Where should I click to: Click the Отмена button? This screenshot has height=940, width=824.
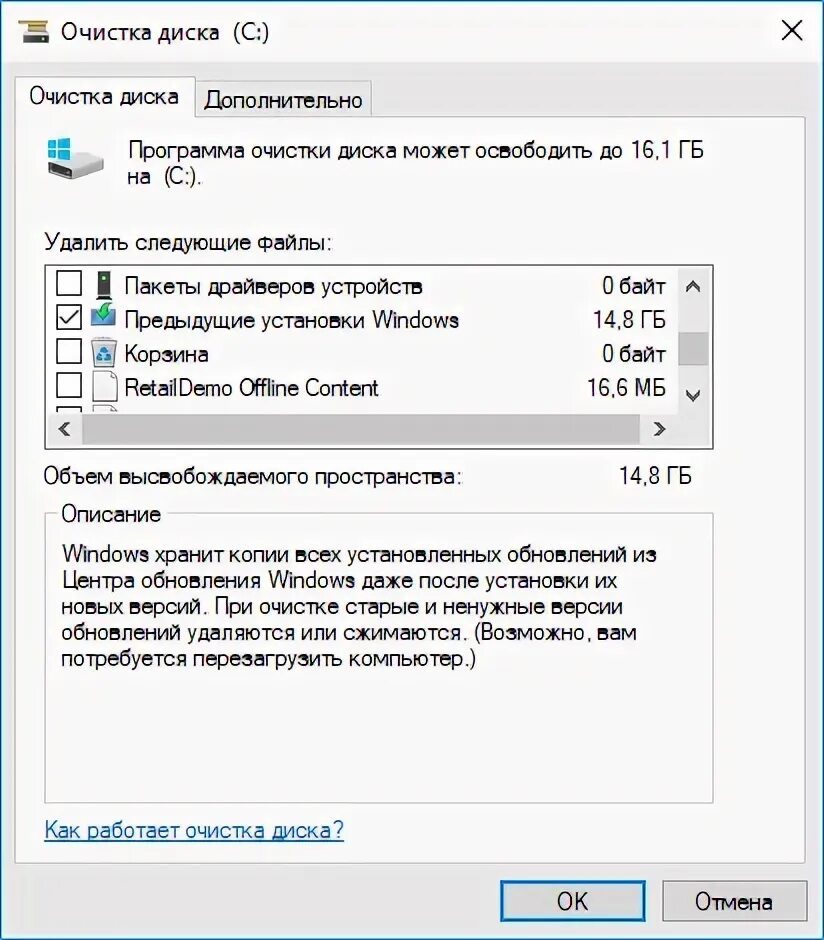click(x=734, y=901)
